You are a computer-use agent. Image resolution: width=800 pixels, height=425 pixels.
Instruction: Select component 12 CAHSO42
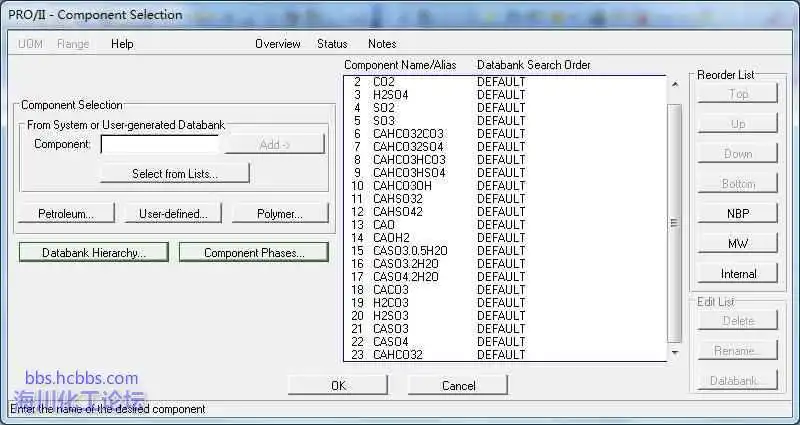505,212
